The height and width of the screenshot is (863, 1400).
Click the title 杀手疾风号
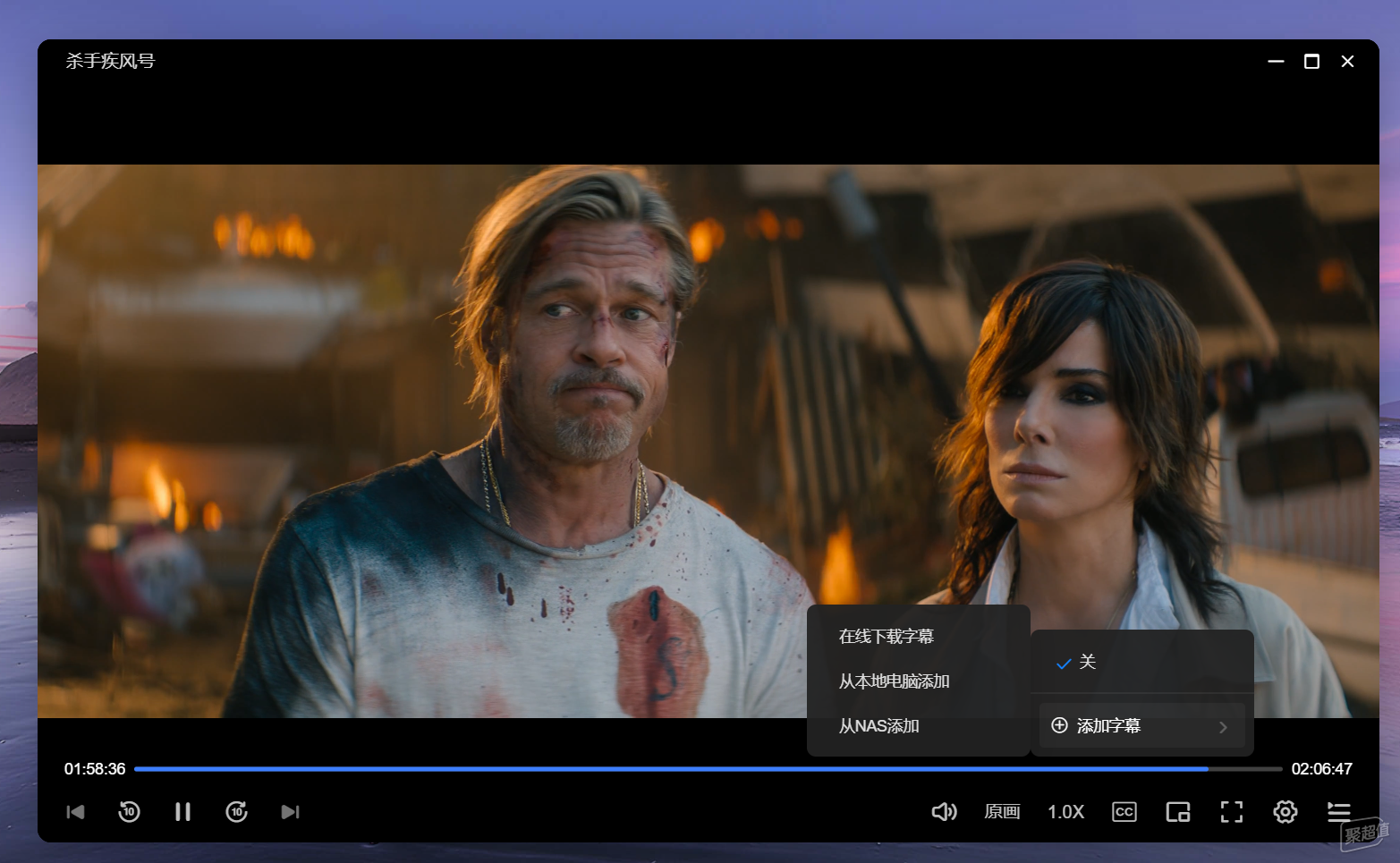pos(110,61)
